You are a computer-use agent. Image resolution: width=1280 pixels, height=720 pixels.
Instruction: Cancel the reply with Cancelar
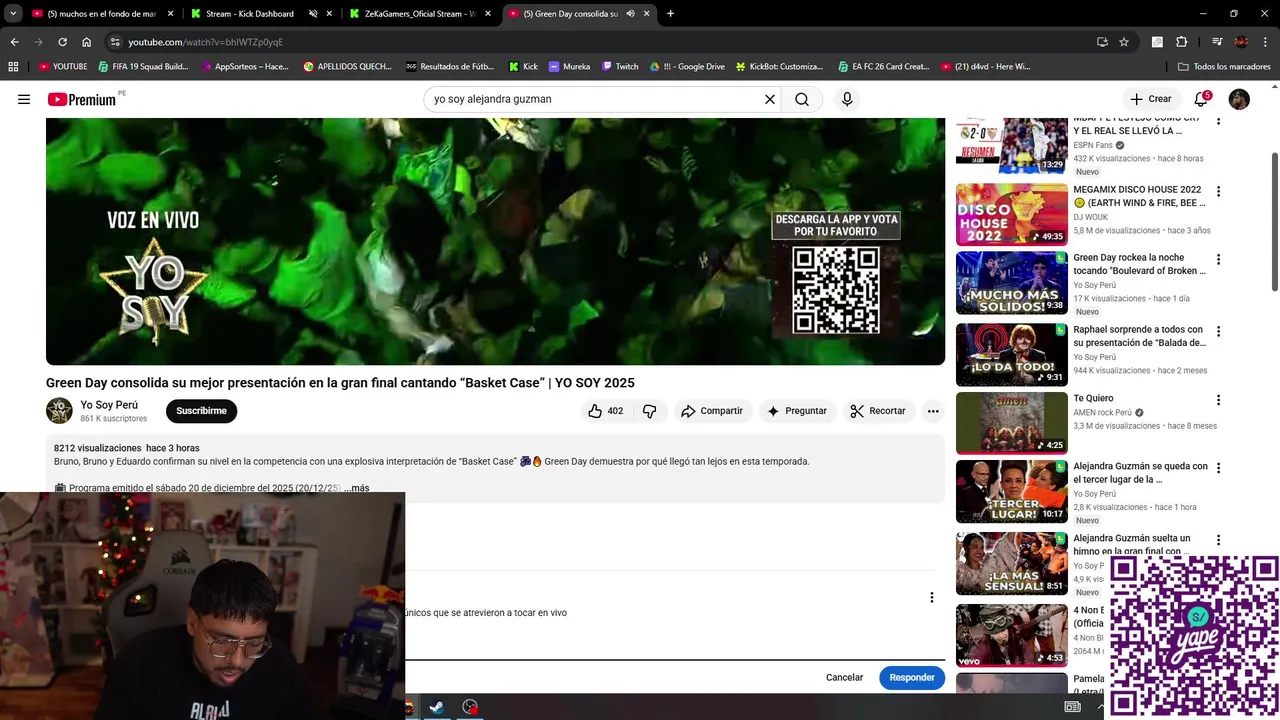tap(844, 678)
